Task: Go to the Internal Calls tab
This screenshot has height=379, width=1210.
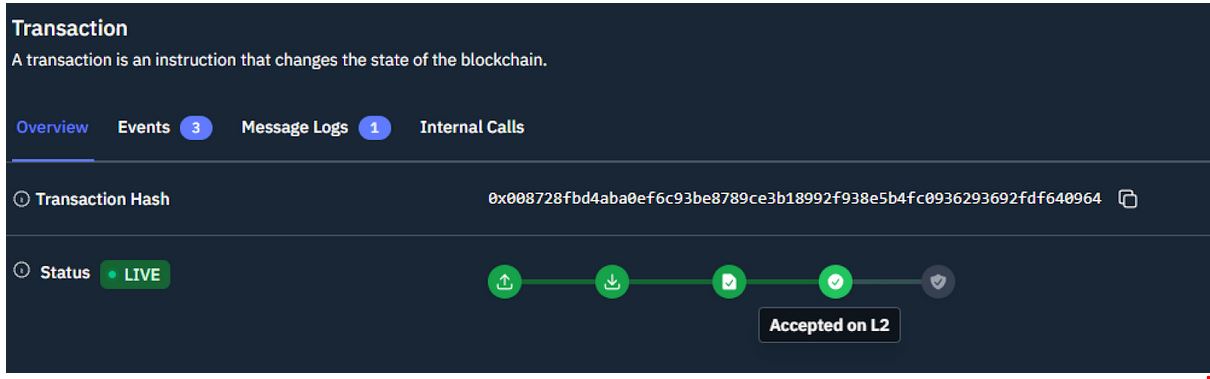Action: 472,127
